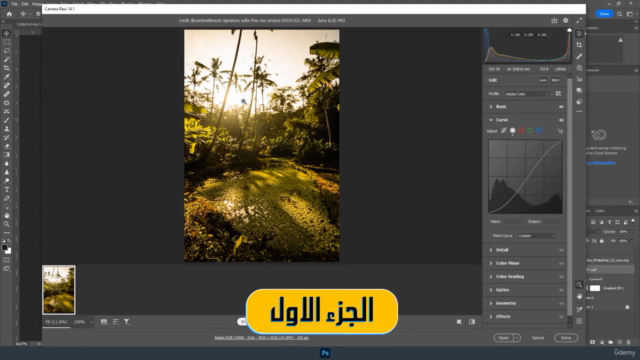The height and width of the screenshot is (360, 640).
Task: Click Camera Raw Zoom tool at right strip
Action: point(579,284)
